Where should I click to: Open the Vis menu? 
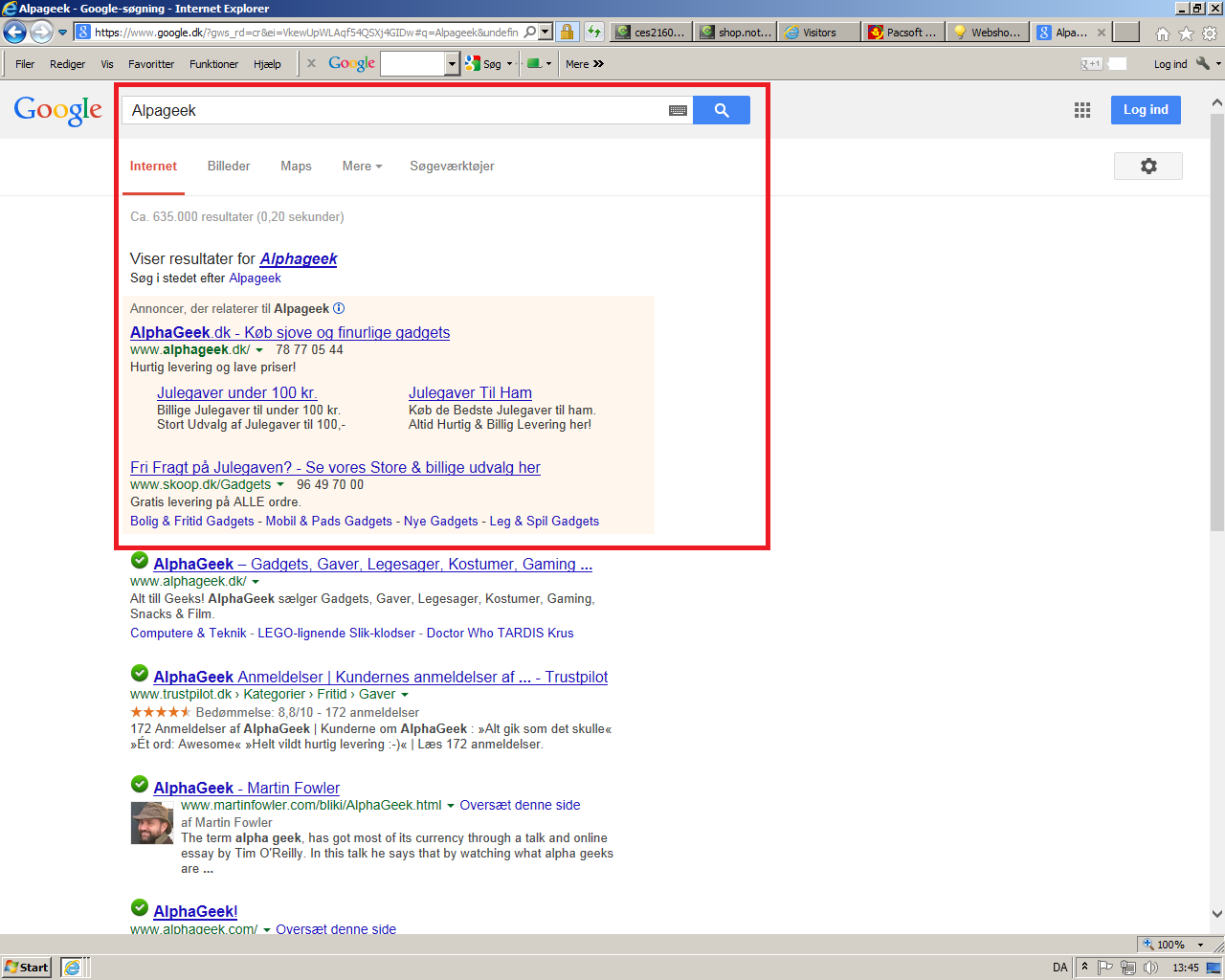point(107,64)
